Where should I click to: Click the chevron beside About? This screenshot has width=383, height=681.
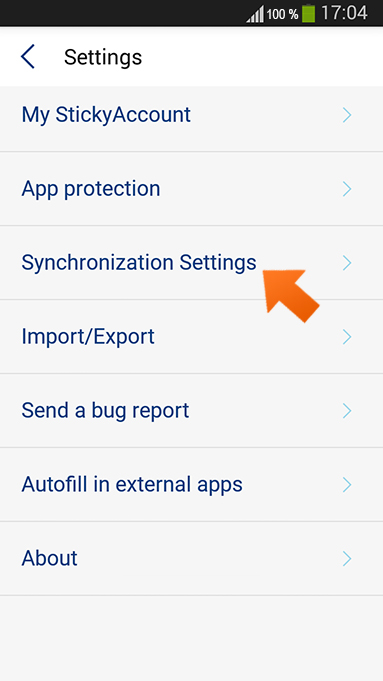pyautogui.click(x=347, y=559)
